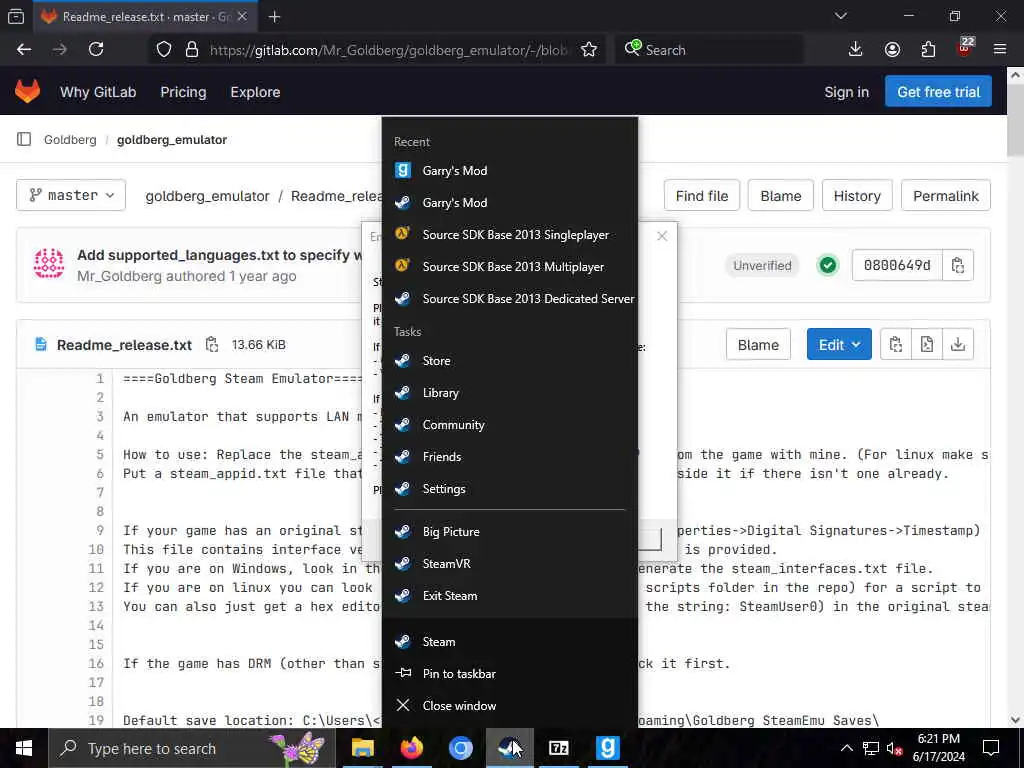This screenshot has height=768, width=1024.
Task: Open a new browser tab
Action: pyautogui.click(x=274, y=17)
